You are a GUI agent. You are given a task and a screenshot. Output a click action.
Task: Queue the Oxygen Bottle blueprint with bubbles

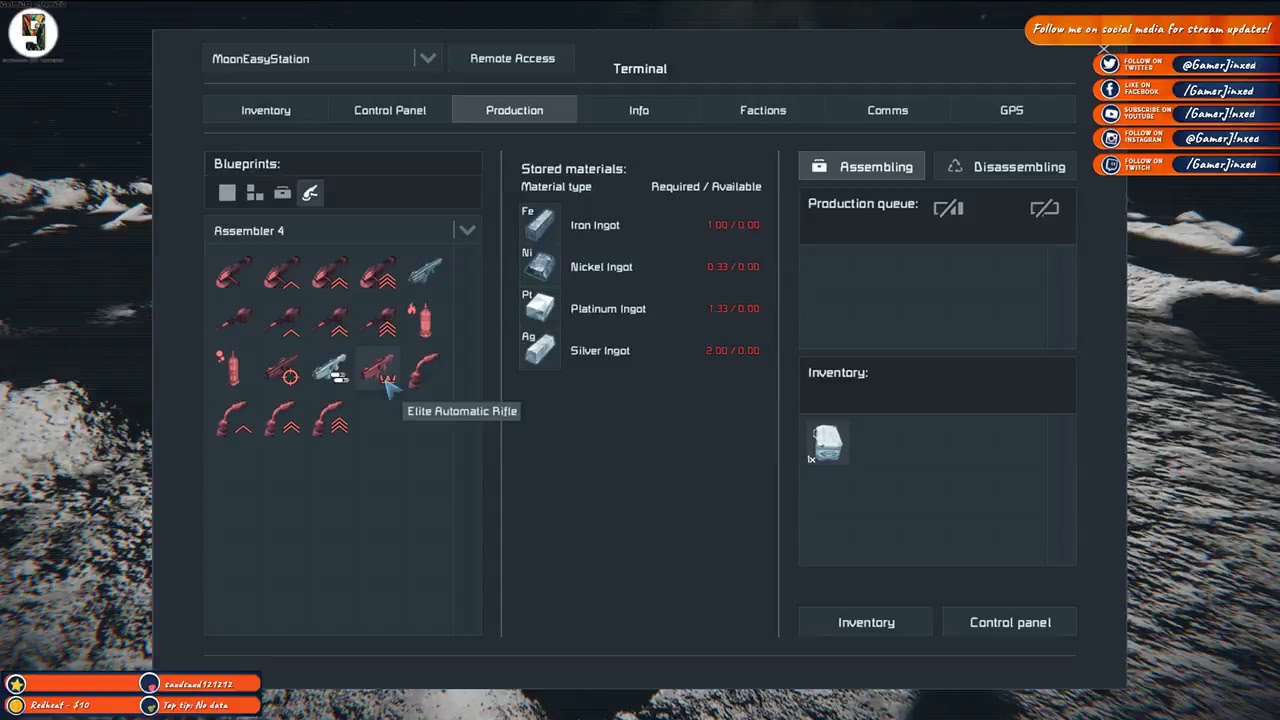235,368
